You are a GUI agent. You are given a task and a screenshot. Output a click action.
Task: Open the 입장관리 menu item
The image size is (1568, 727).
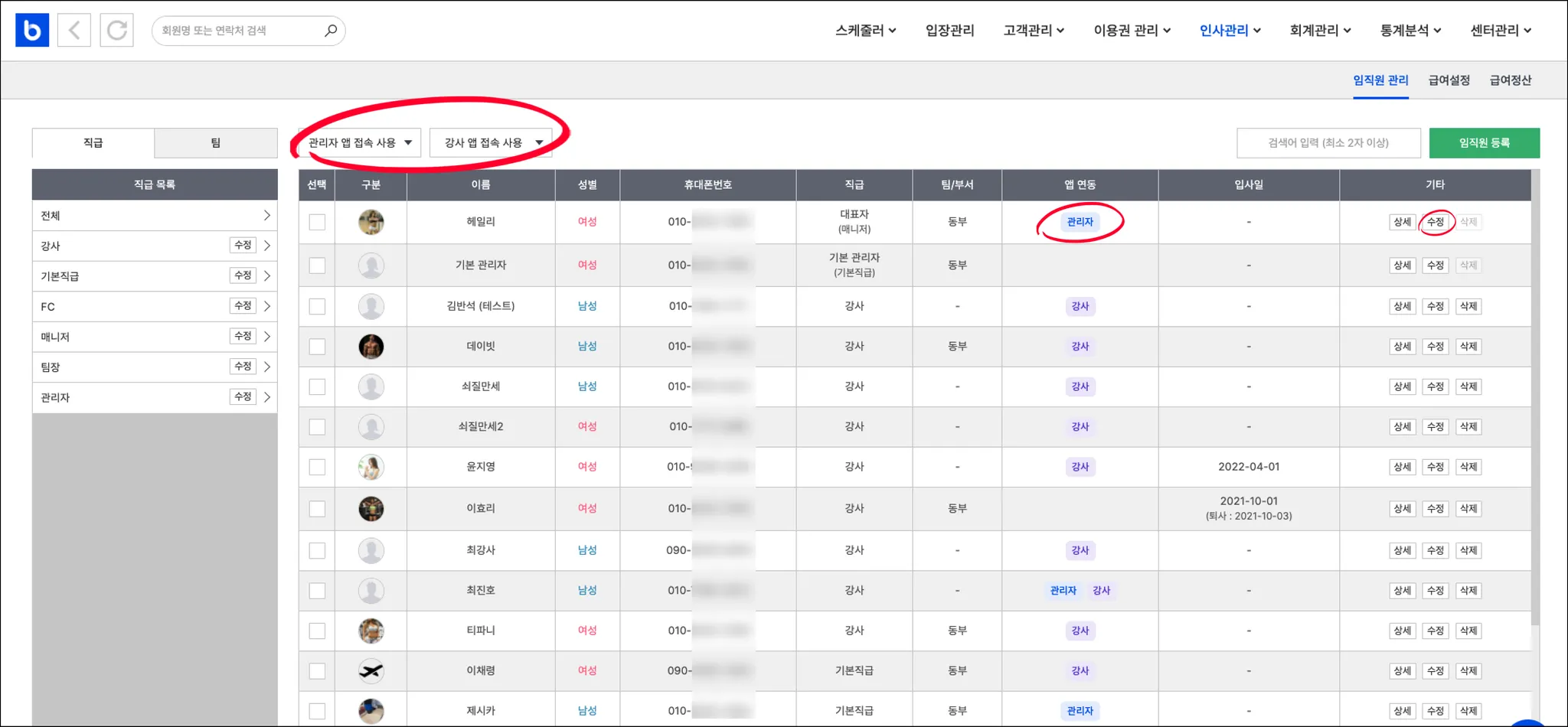click(949, 31)
